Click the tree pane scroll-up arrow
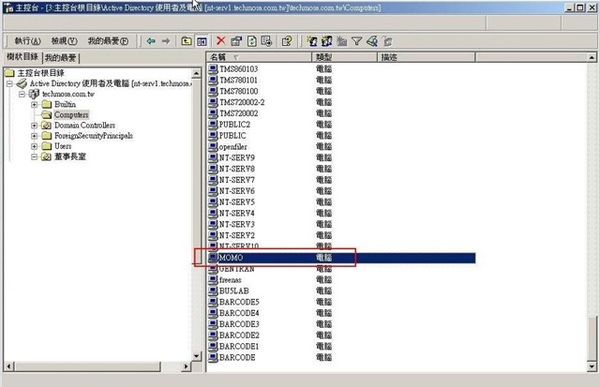 coord(196,73)
